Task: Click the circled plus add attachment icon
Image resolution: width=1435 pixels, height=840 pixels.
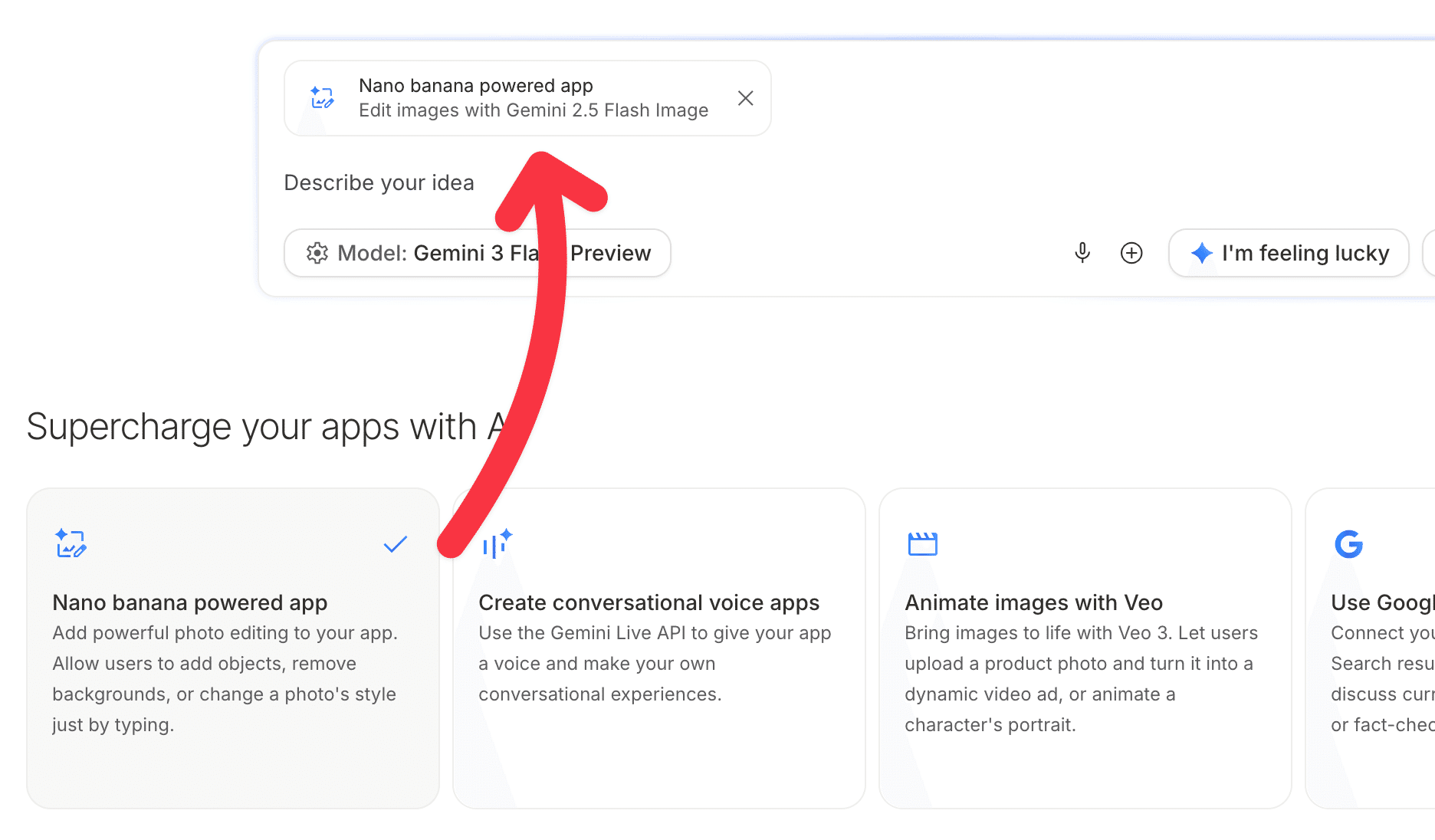Action: (1131, 253)
